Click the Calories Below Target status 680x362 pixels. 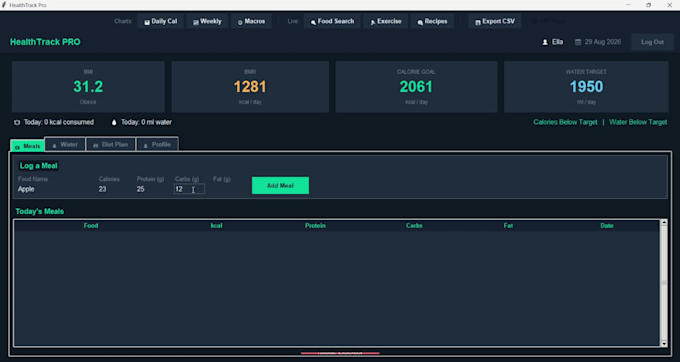[565, 122]
